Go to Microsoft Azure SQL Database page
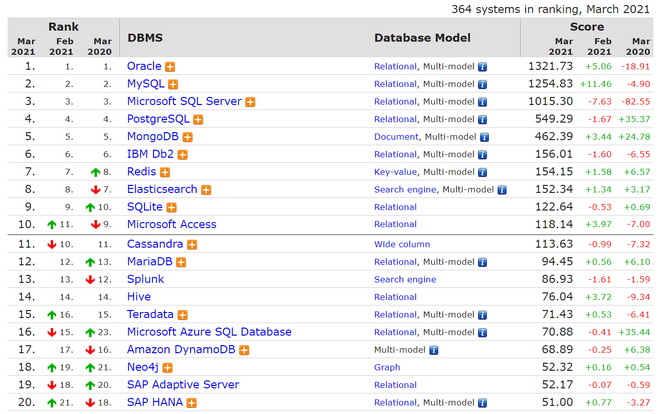Image resolution: width=660 pixels, height=414 pixels. click(209, 332)
